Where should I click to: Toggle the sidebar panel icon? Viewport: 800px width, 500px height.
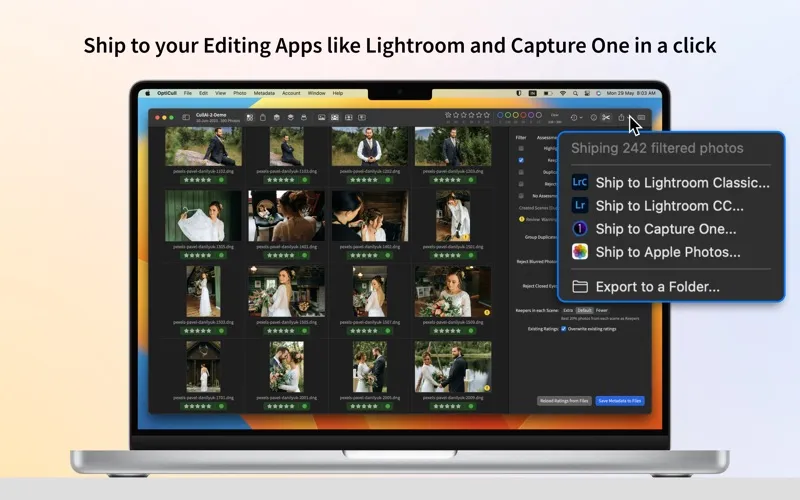click(186, 117)
